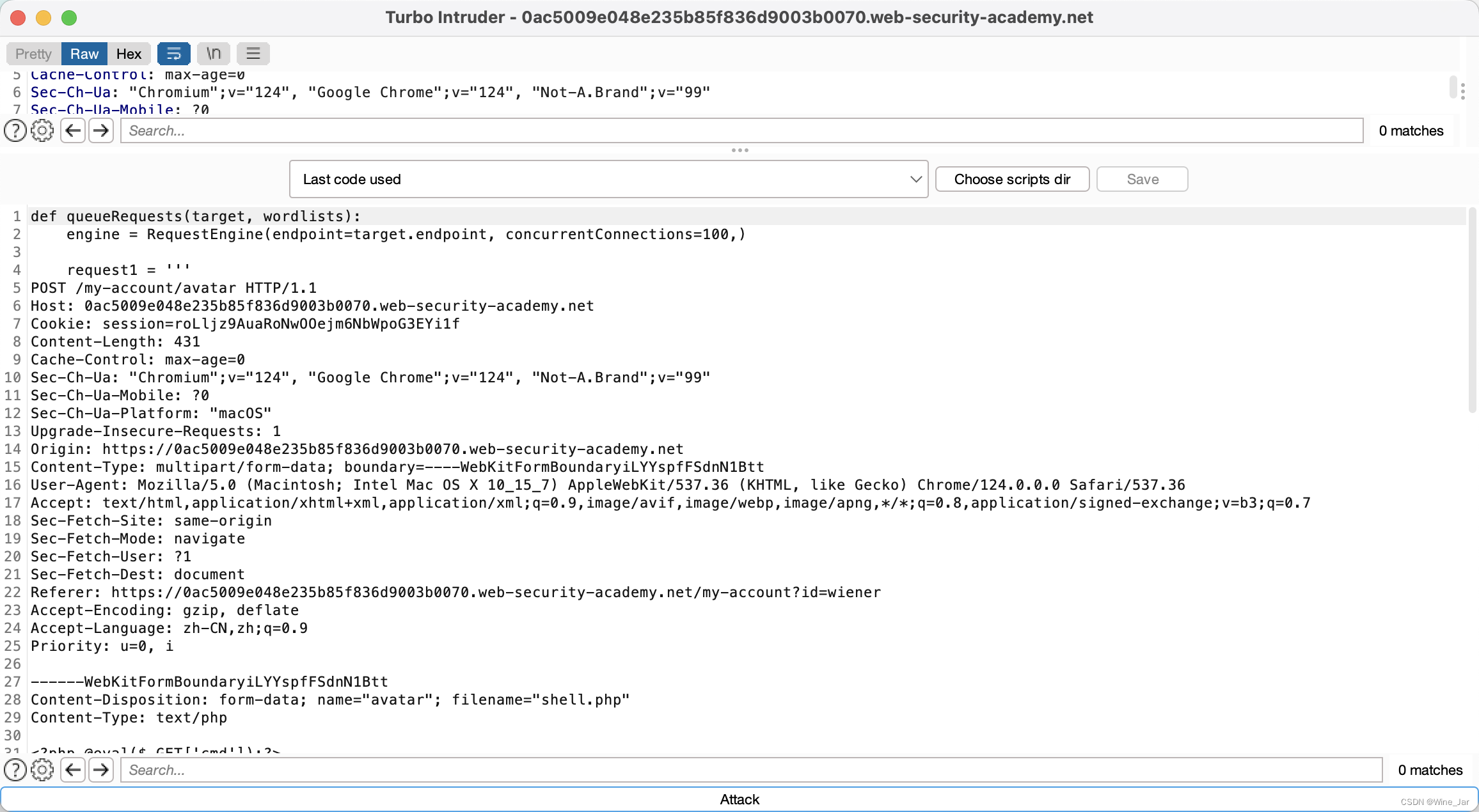1479x812 pixels.
Task: Toggle the show non-printable chars \n icon
Action: (x=214, y=54)
